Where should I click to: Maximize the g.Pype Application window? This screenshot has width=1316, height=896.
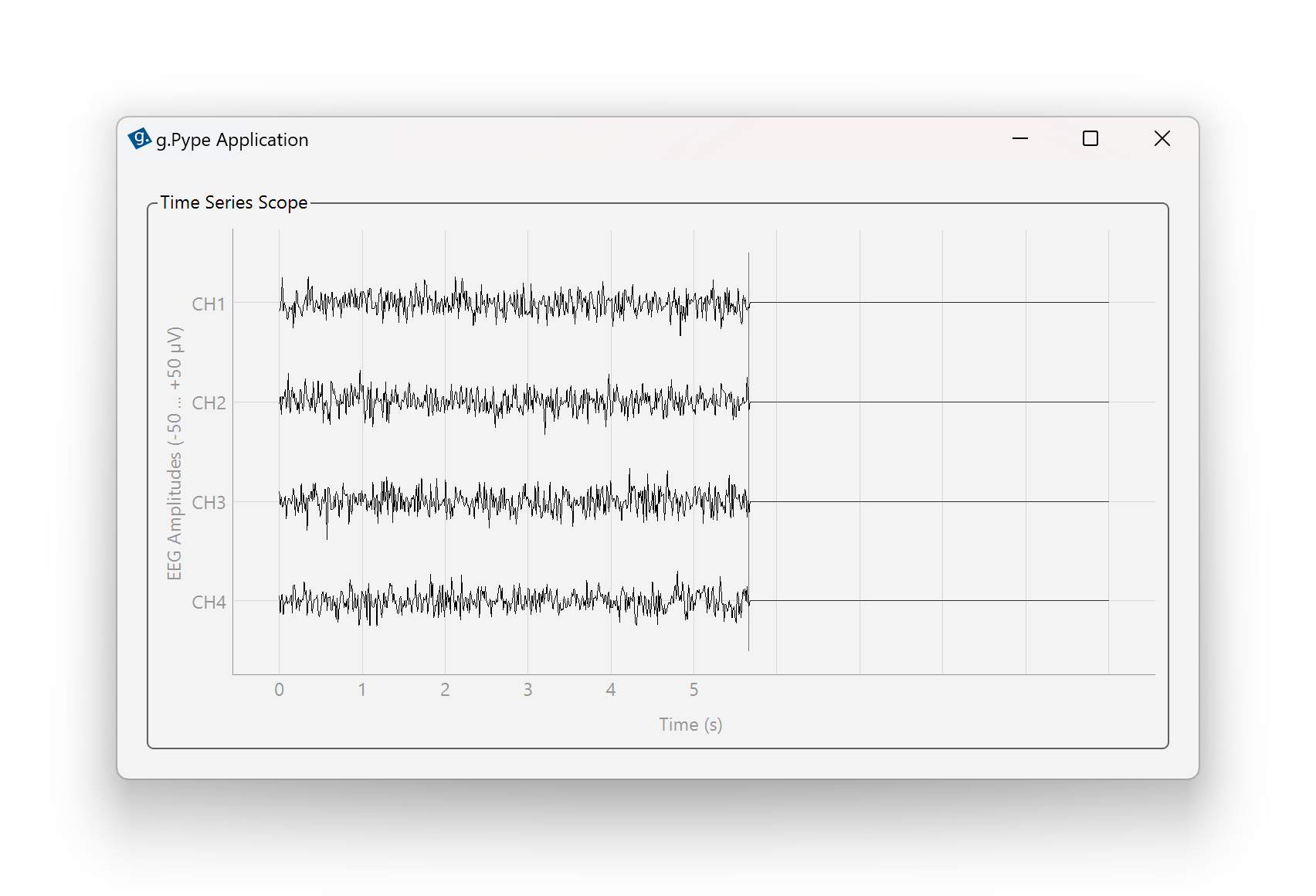1090,139
